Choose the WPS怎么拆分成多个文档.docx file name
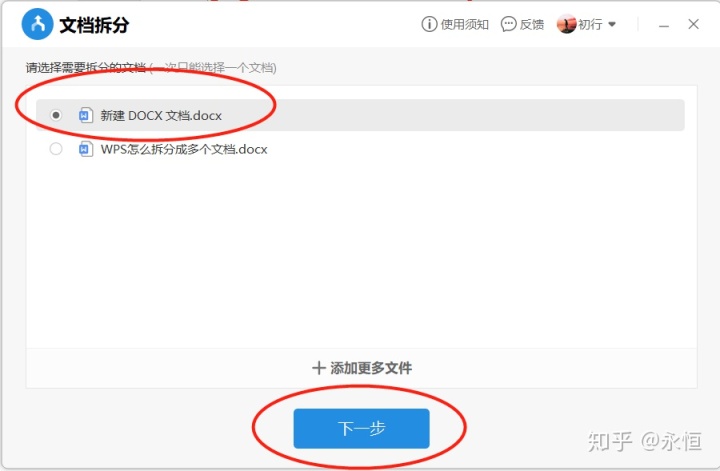720x471 pixels. pyautogui.click(x=184, y=149)
